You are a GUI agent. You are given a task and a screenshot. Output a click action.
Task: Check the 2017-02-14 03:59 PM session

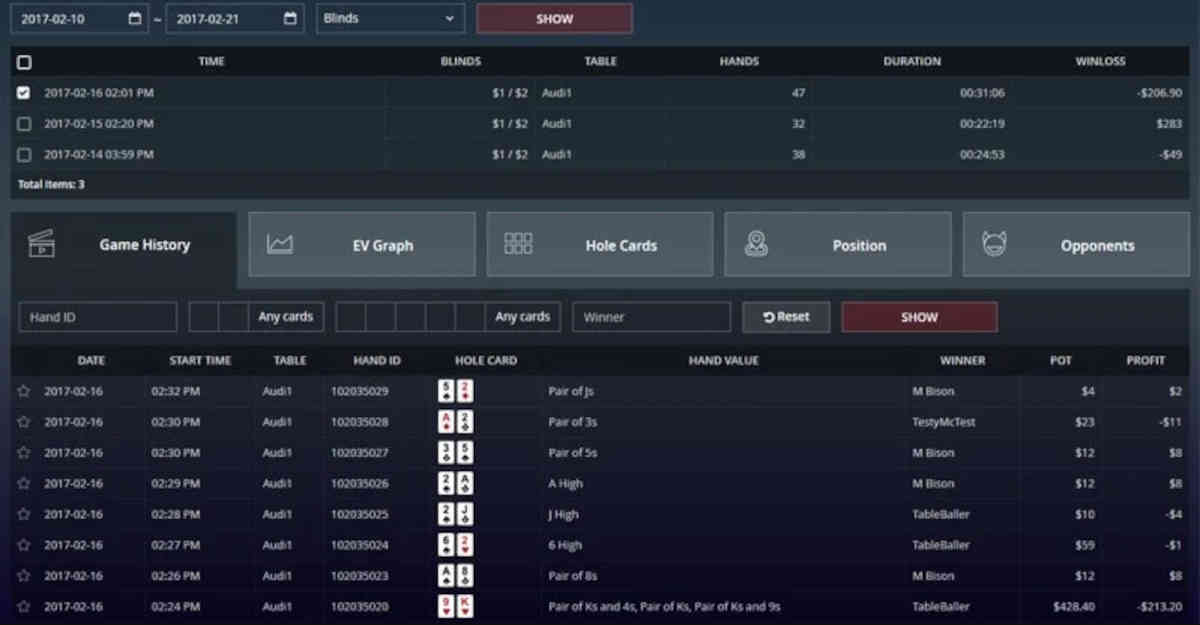[x=24, y=155]
